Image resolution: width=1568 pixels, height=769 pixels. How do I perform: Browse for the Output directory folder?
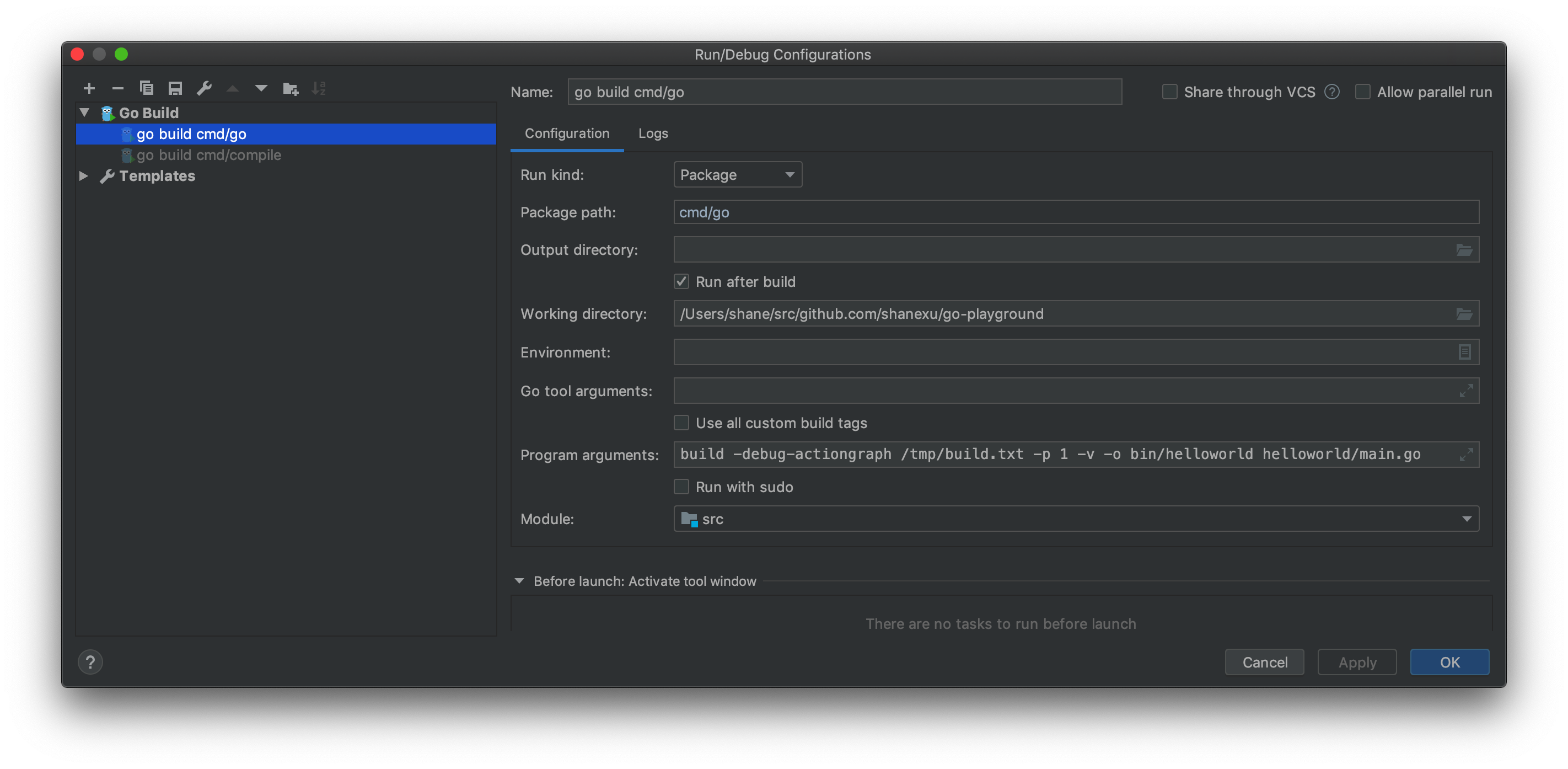(x=1464, y=250)
